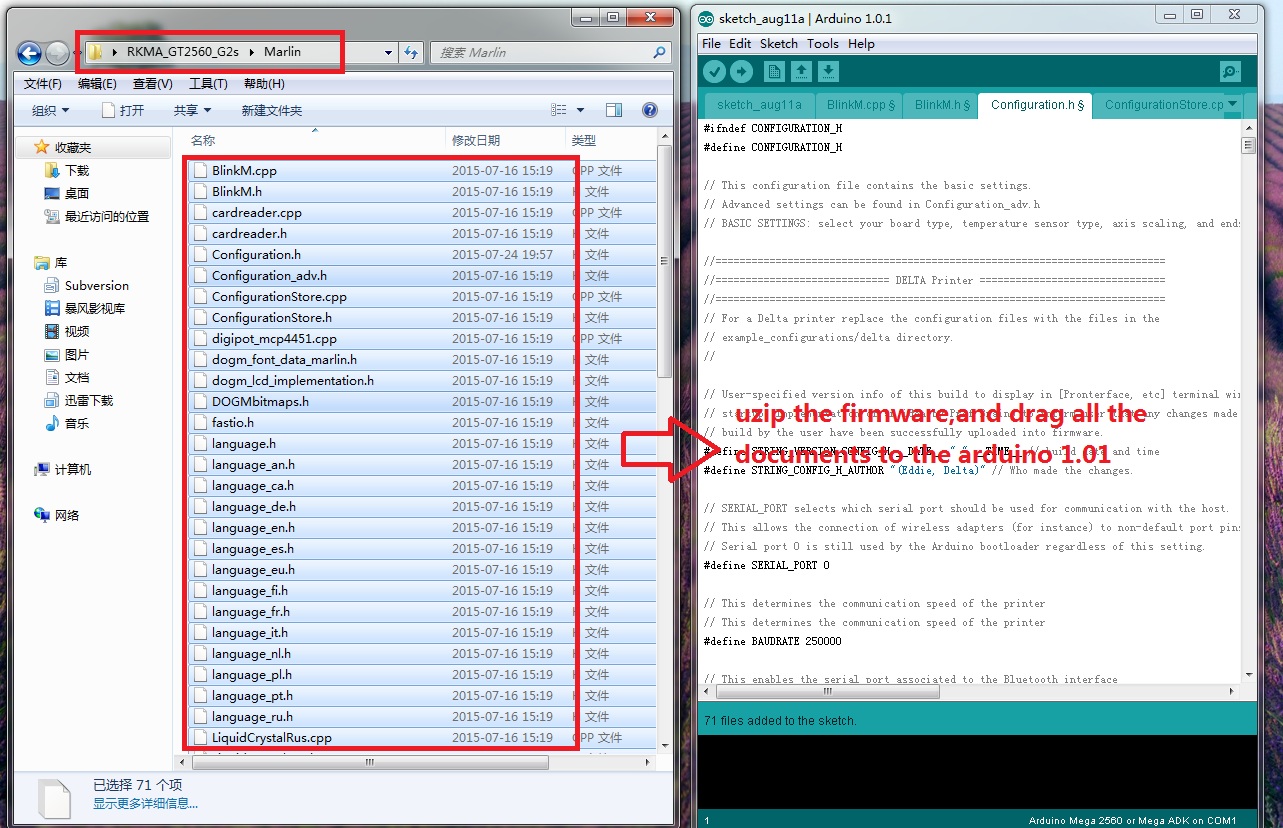Expand RKMA_GT2560_G2s breadcrumb arrow

pyautogui.click(x=253, y=52)
